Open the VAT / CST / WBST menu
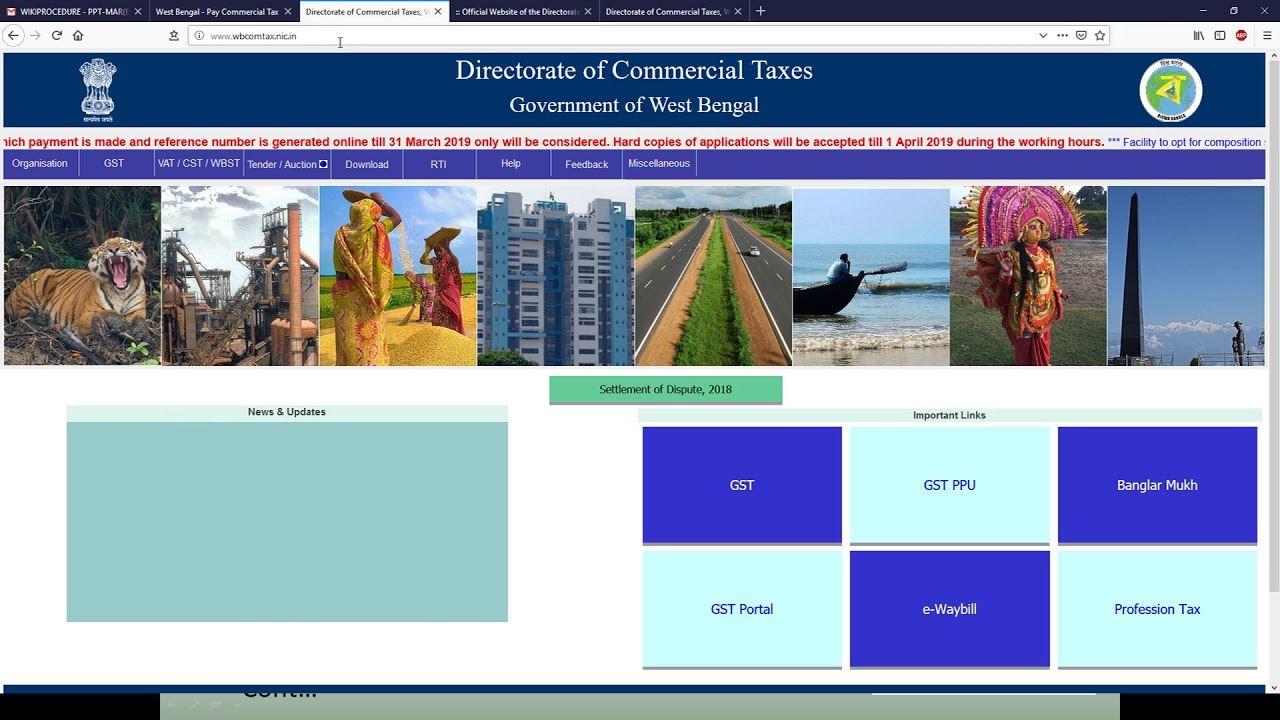Screen dimensions: 1280x720 coord(198,163)
